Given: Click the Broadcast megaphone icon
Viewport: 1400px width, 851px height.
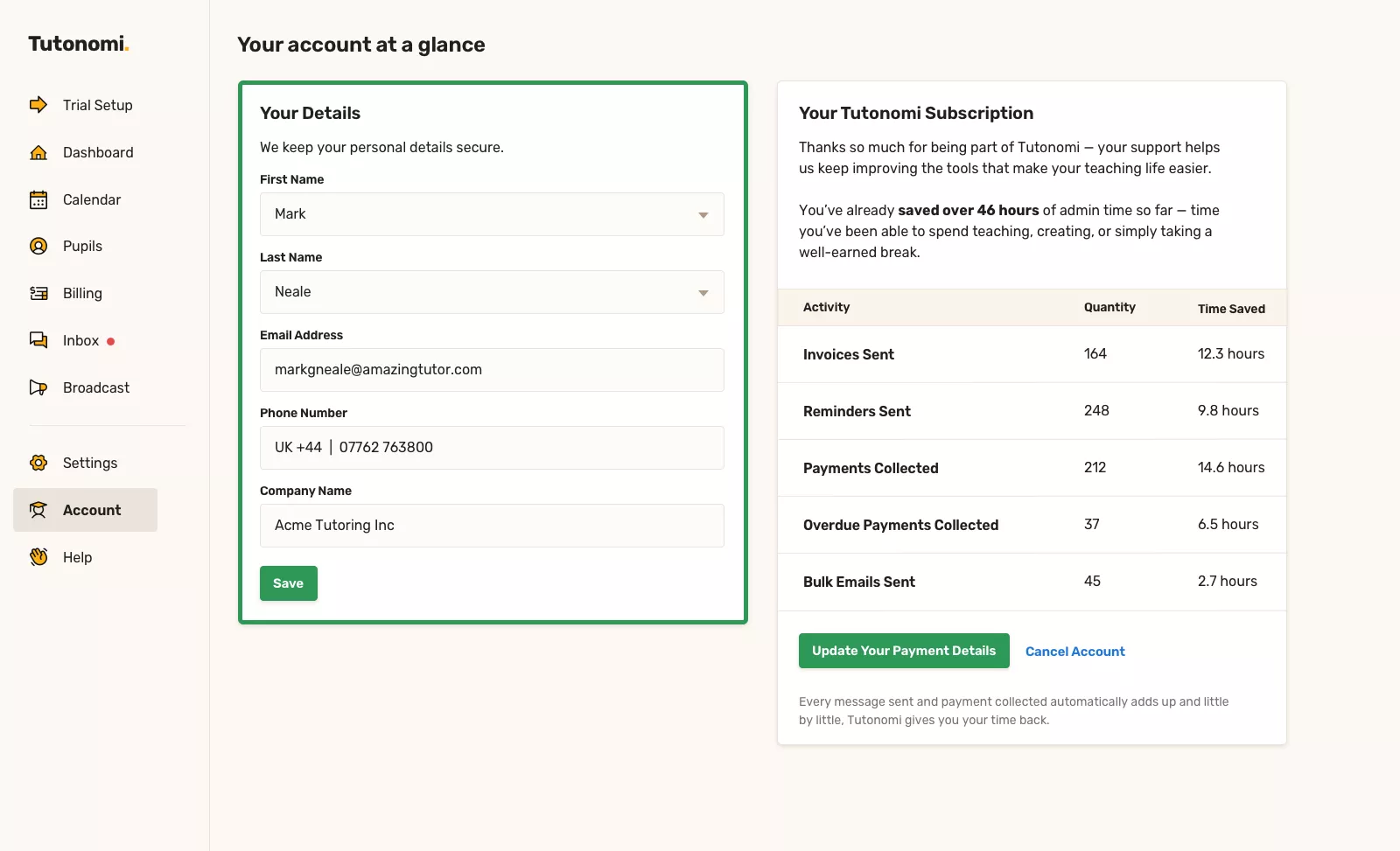Looking at the screenshot, I should point(38,387).
